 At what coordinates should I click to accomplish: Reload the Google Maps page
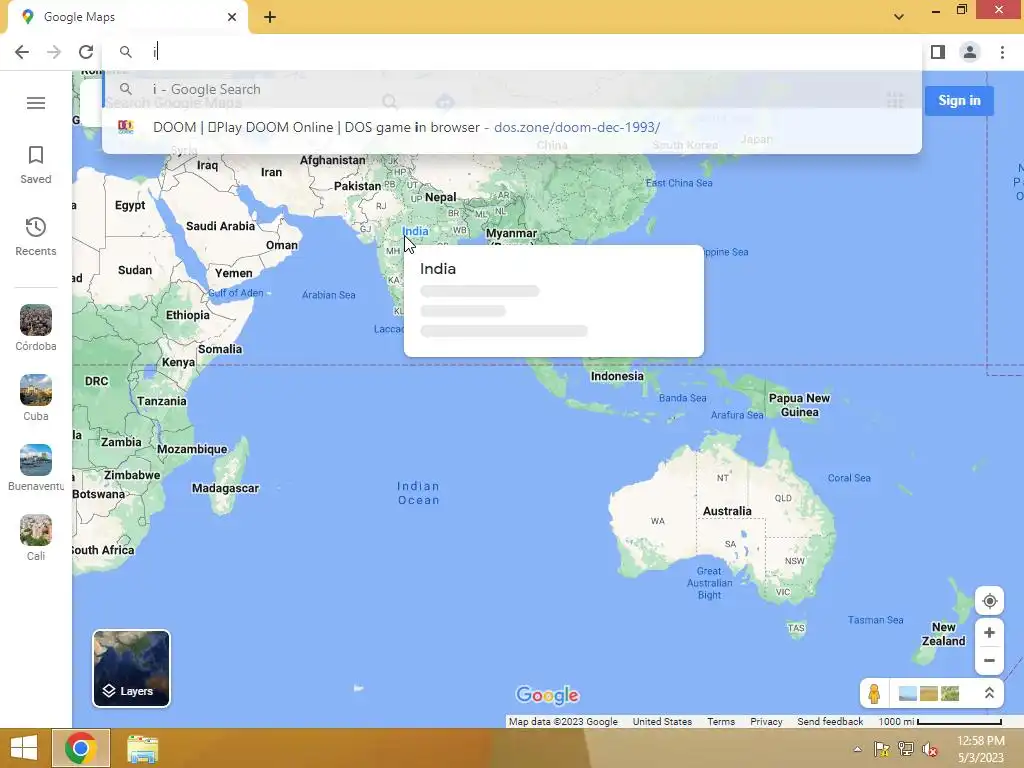pos(86,52)
